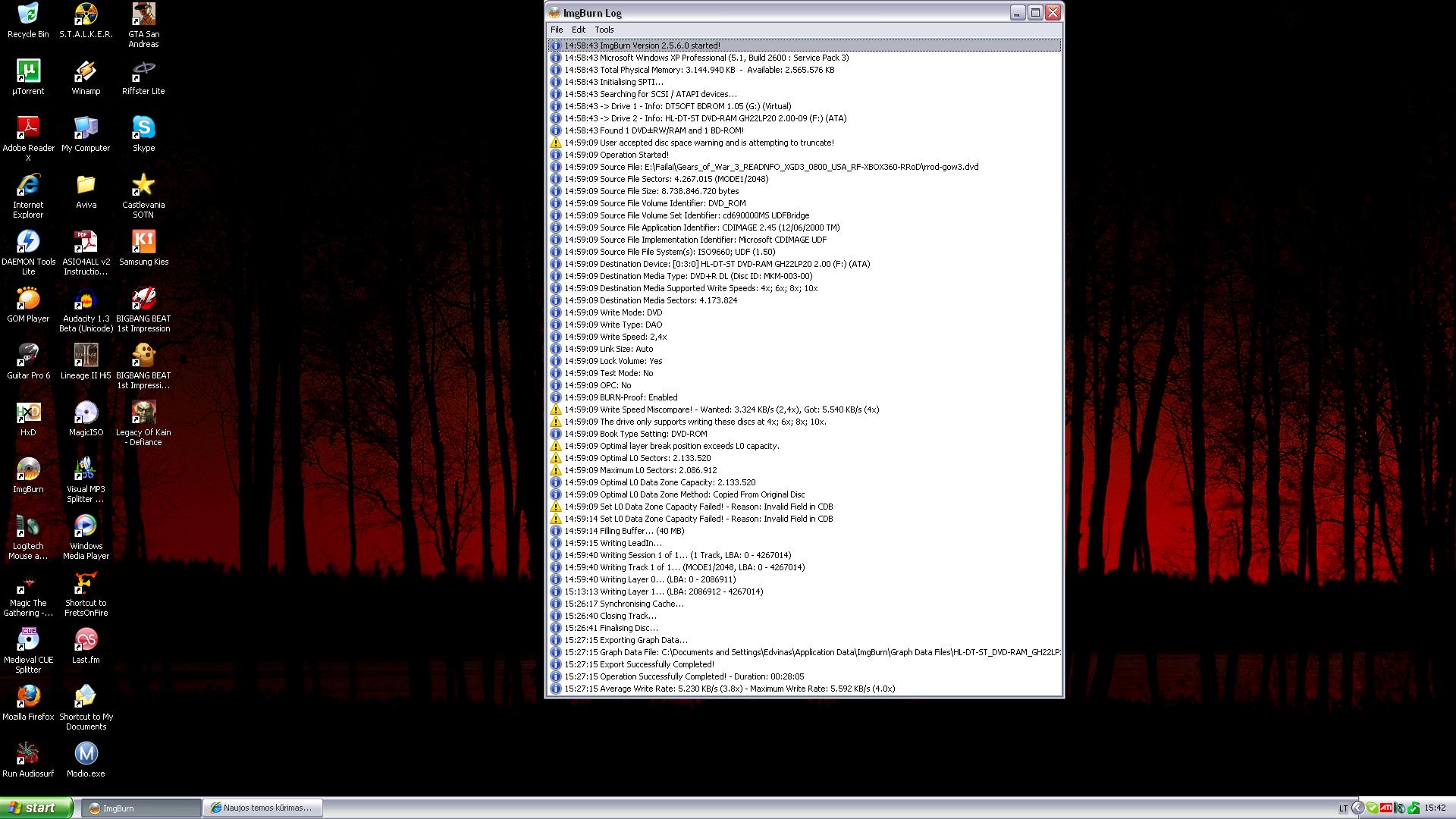Image resolution: width=1456 pixels, height=819 pixels.
Task: Select 'Optimal layer break position exceeds L0 capacity' line
Action: pos(804,446)
